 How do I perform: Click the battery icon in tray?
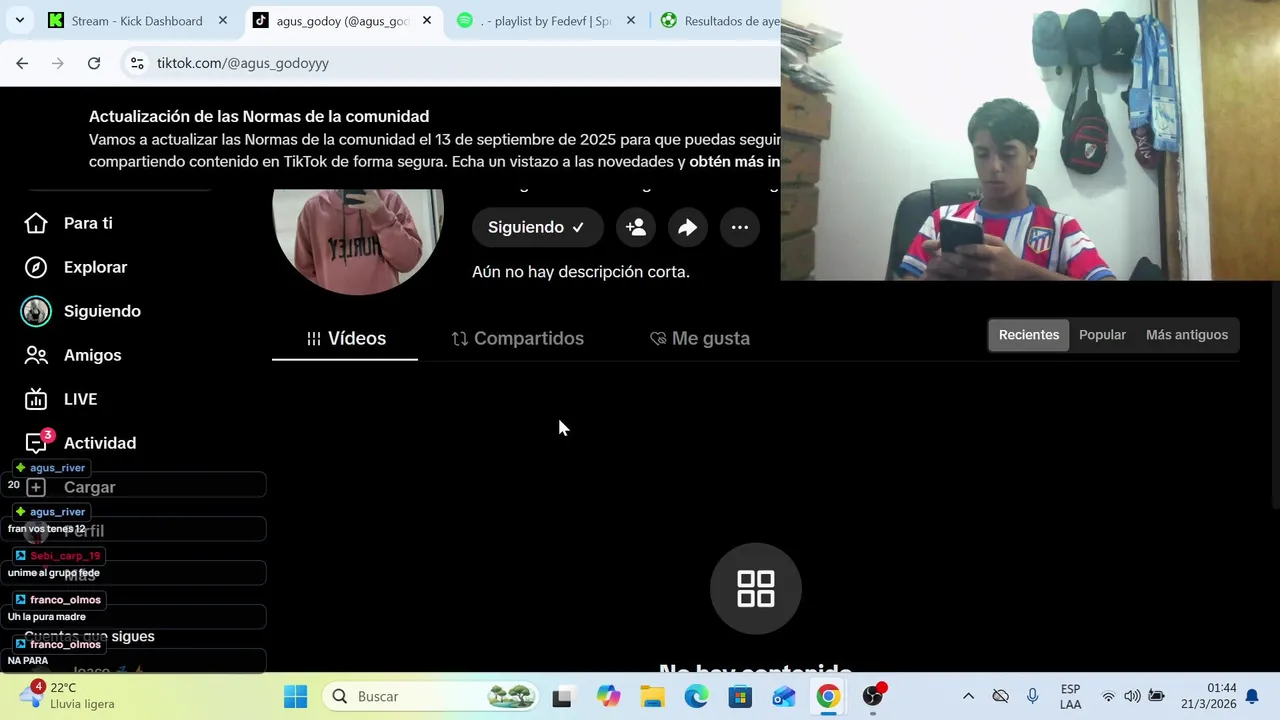[x=1156, y=696]
